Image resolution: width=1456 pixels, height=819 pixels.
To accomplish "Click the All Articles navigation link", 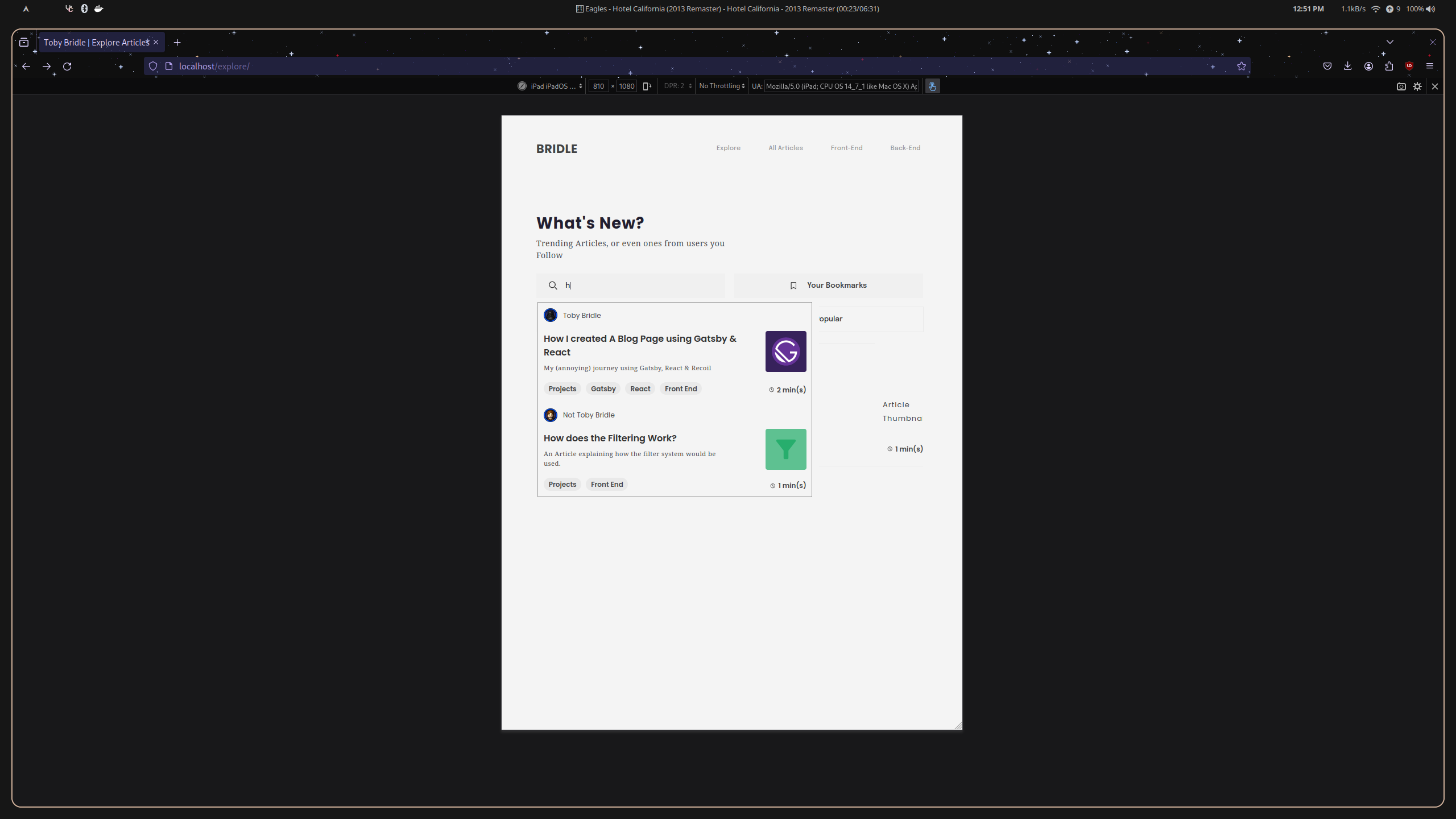I will click(786, 148).
